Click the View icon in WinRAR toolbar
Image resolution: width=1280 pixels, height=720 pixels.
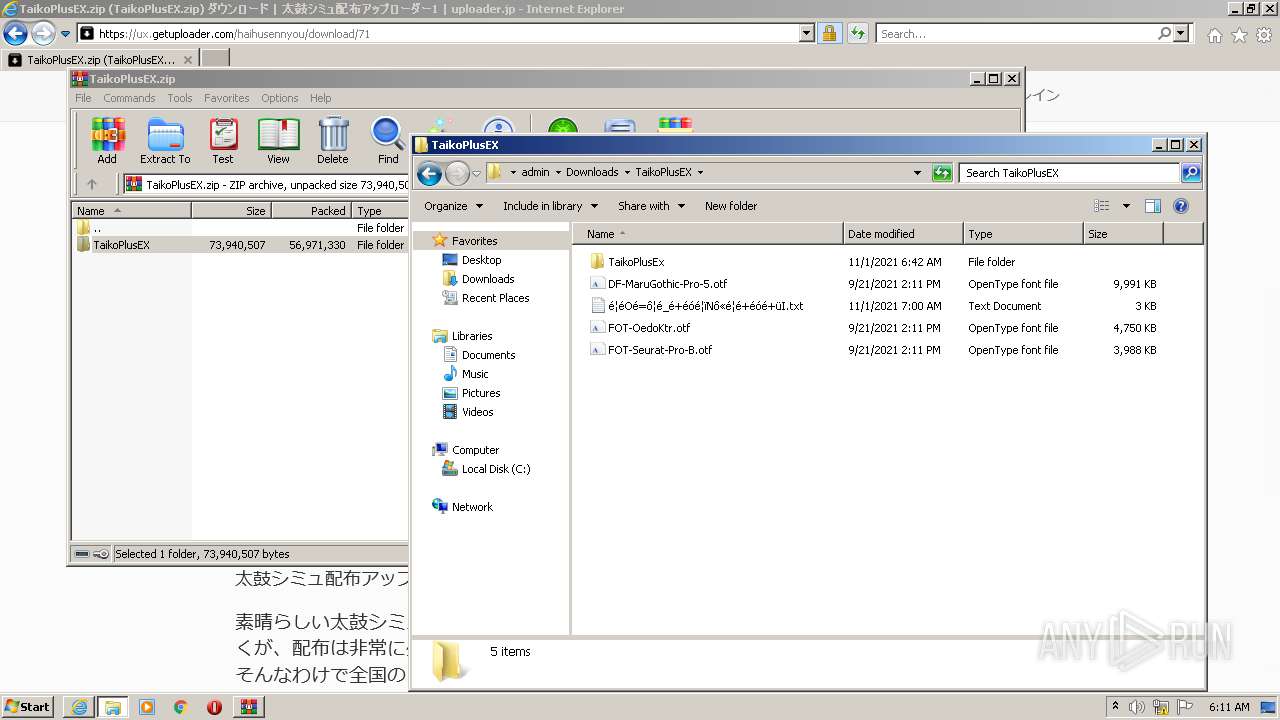278,140
